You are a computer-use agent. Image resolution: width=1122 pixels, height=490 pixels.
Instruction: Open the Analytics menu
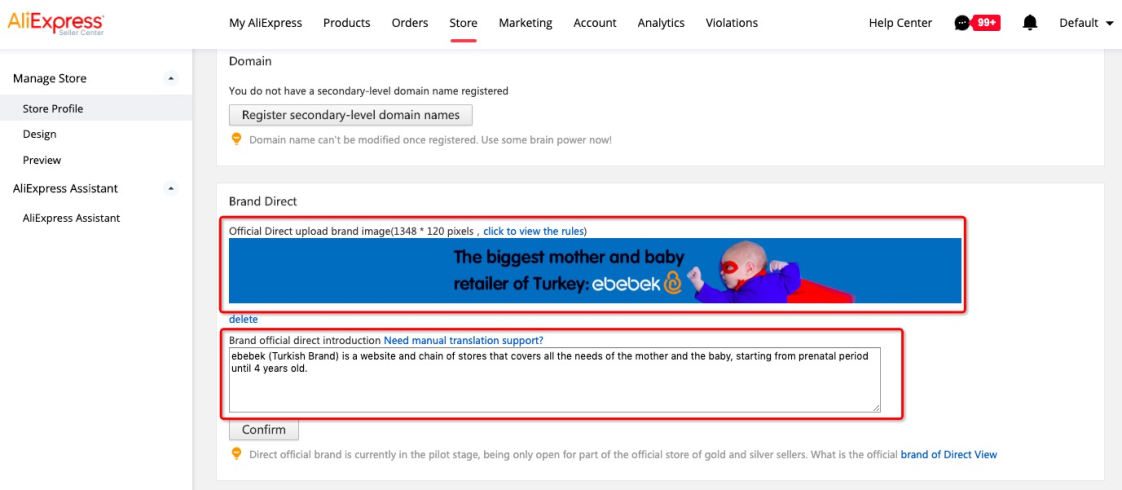coord(660,23)
